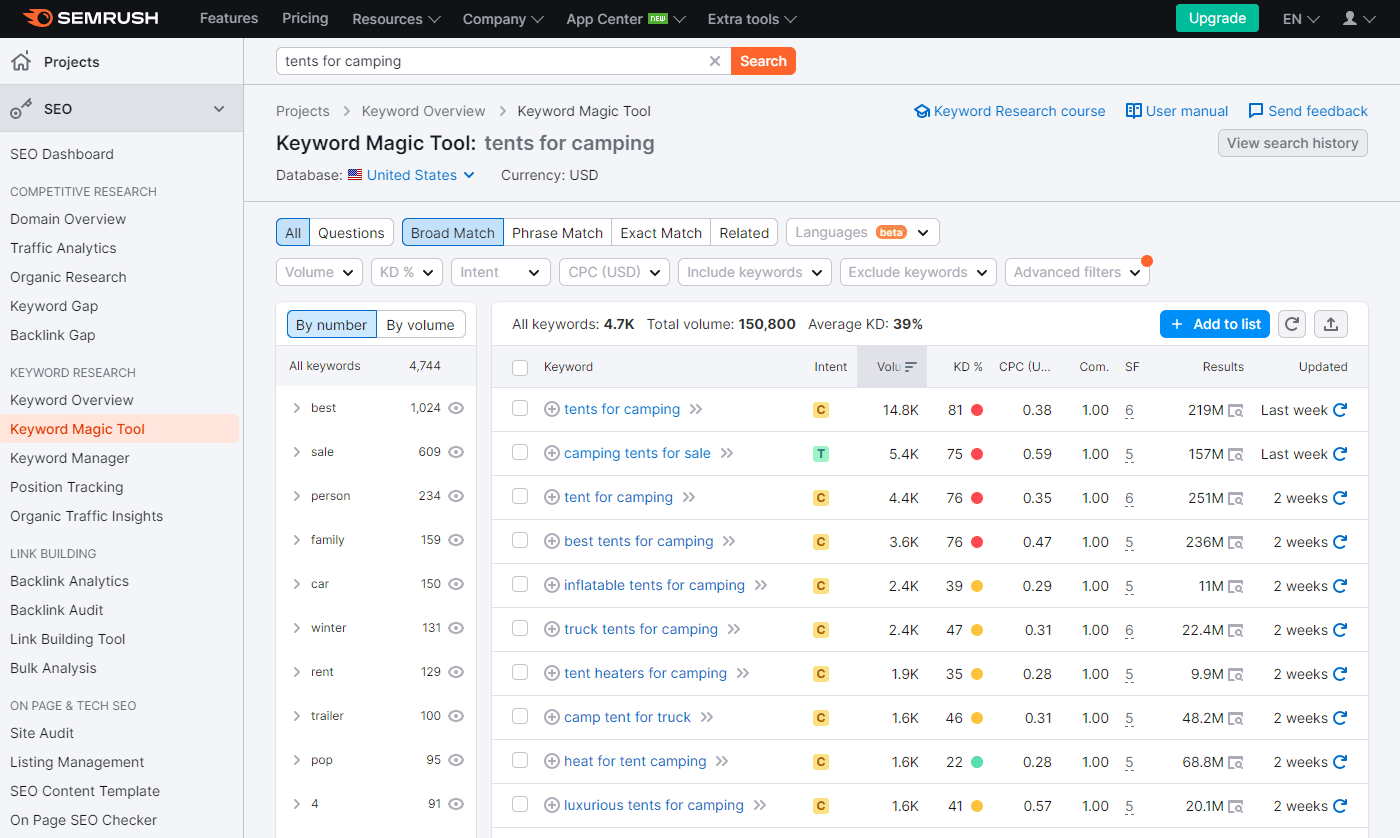Toggle eye icon for 'family' group

click(x=456, y=540)
